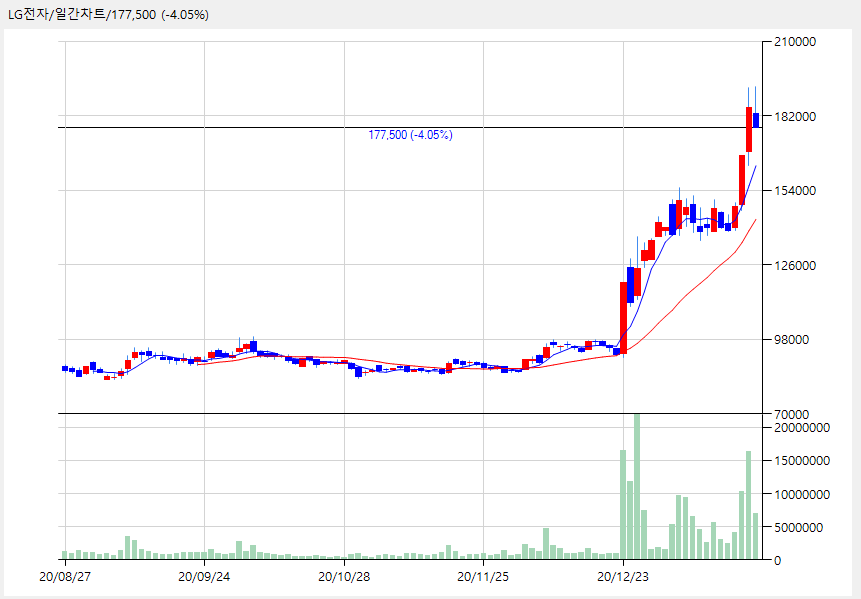Select the 20/11/25 date label
Image resolution: width=861 pixels, height=599 pixels.
[483, 576]
